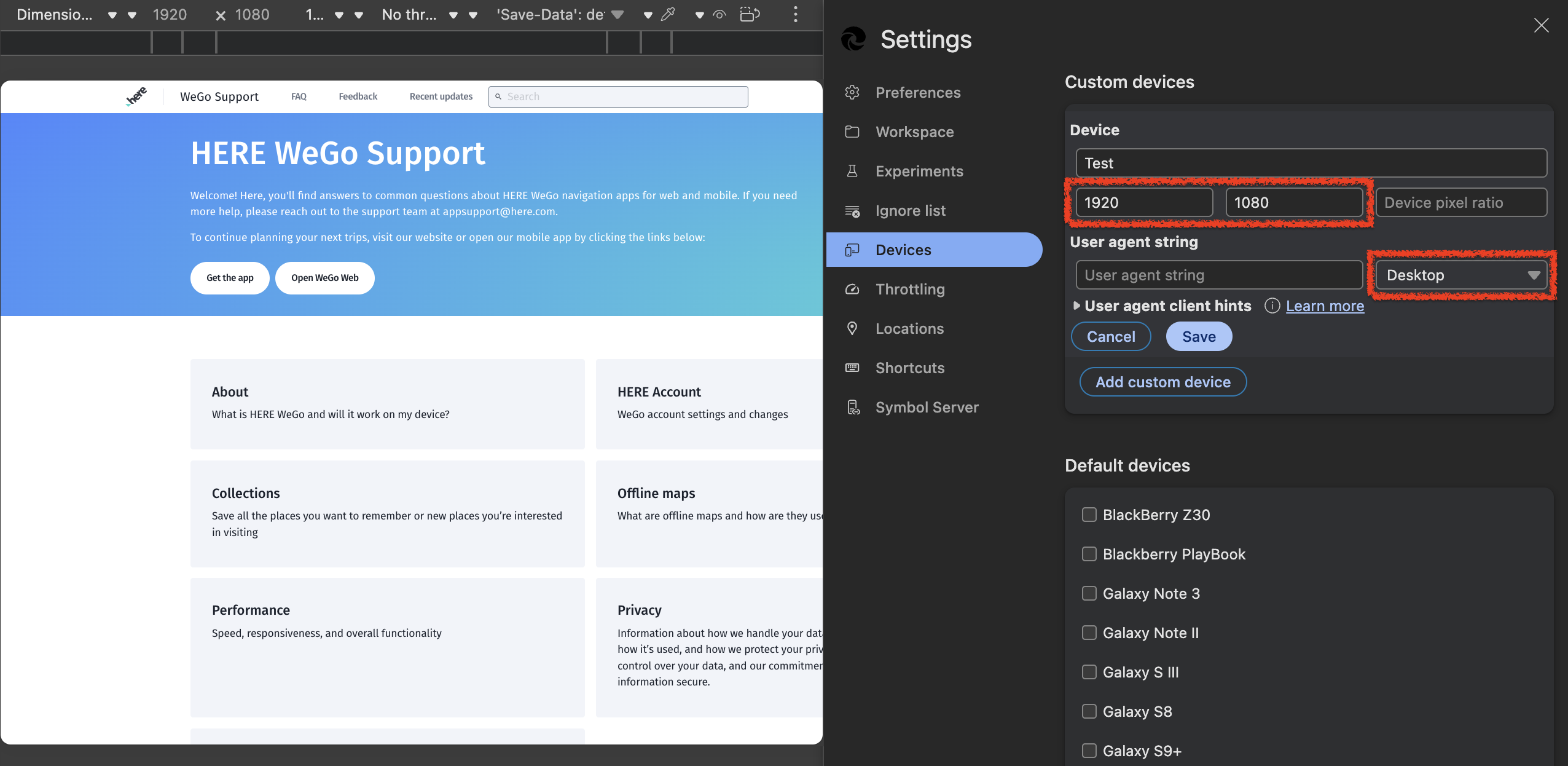
Task: Open the No throttling dropdown
Action: point(429,14)
